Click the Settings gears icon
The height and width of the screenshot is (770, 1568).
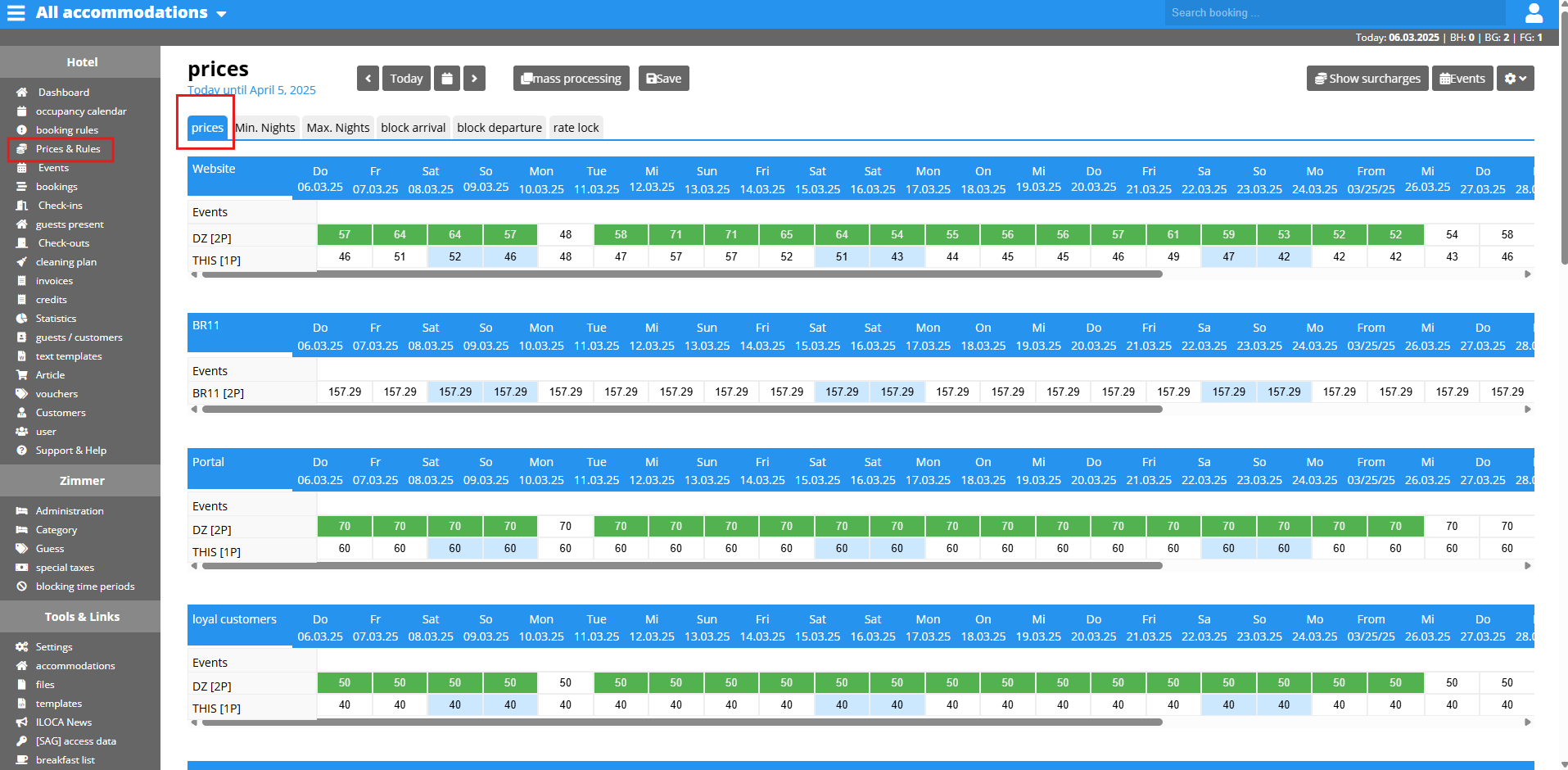(22, 647)
